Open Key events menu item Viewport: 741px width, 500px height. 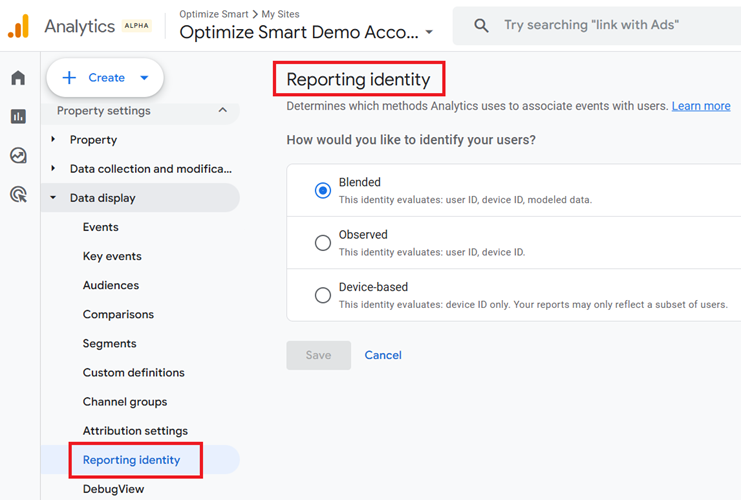point(112,256)
